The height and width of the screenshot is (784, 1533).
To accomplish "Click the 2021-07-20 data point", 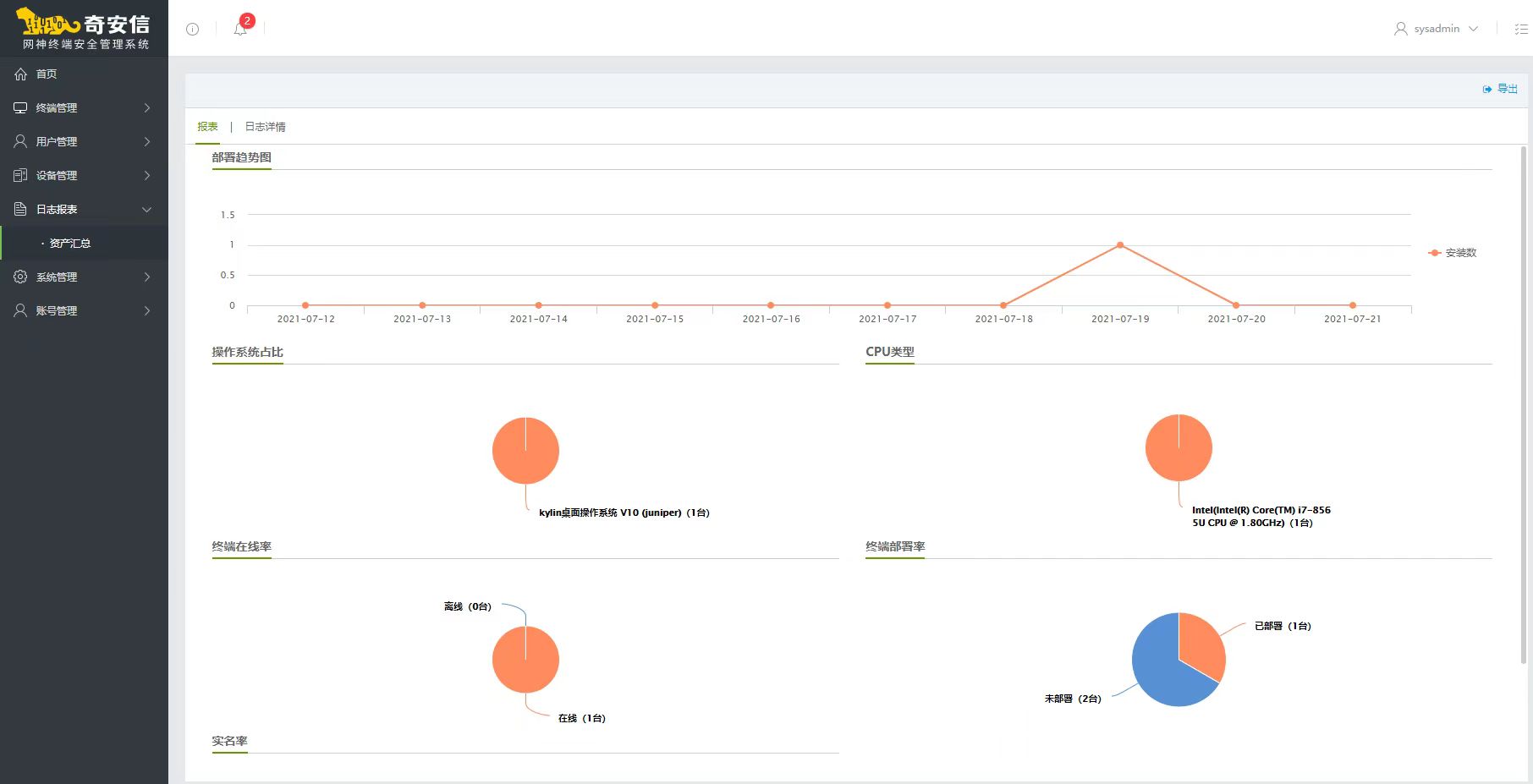I will point(1236,305).
